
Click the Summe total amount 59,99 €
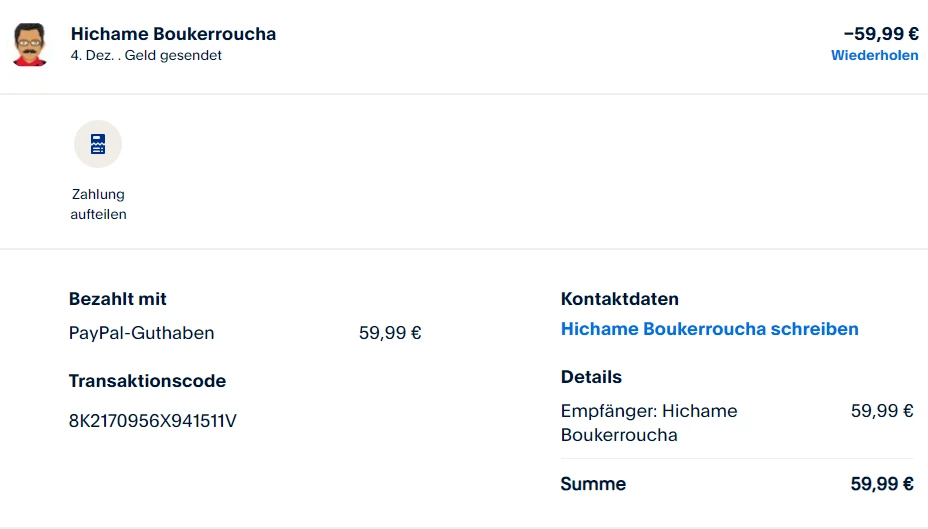pyautogui.click(x=882, y=484)
